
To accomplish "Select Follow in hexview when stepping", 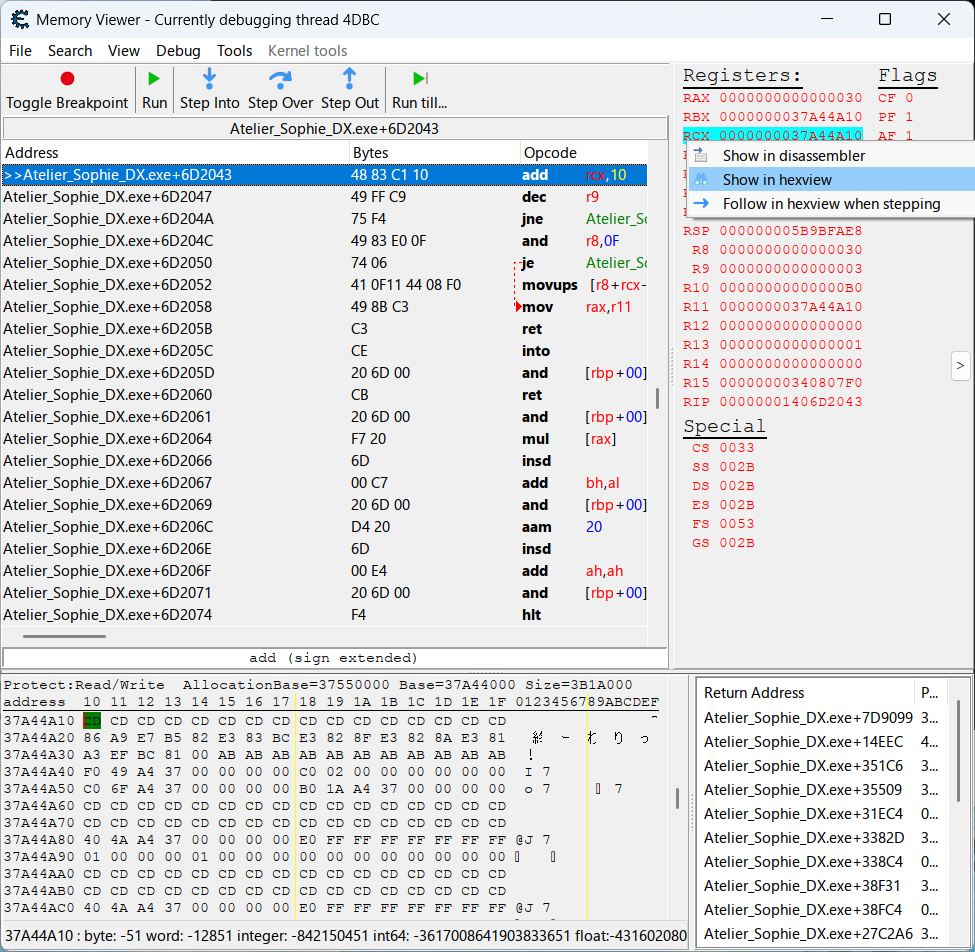I will point(831,204).
